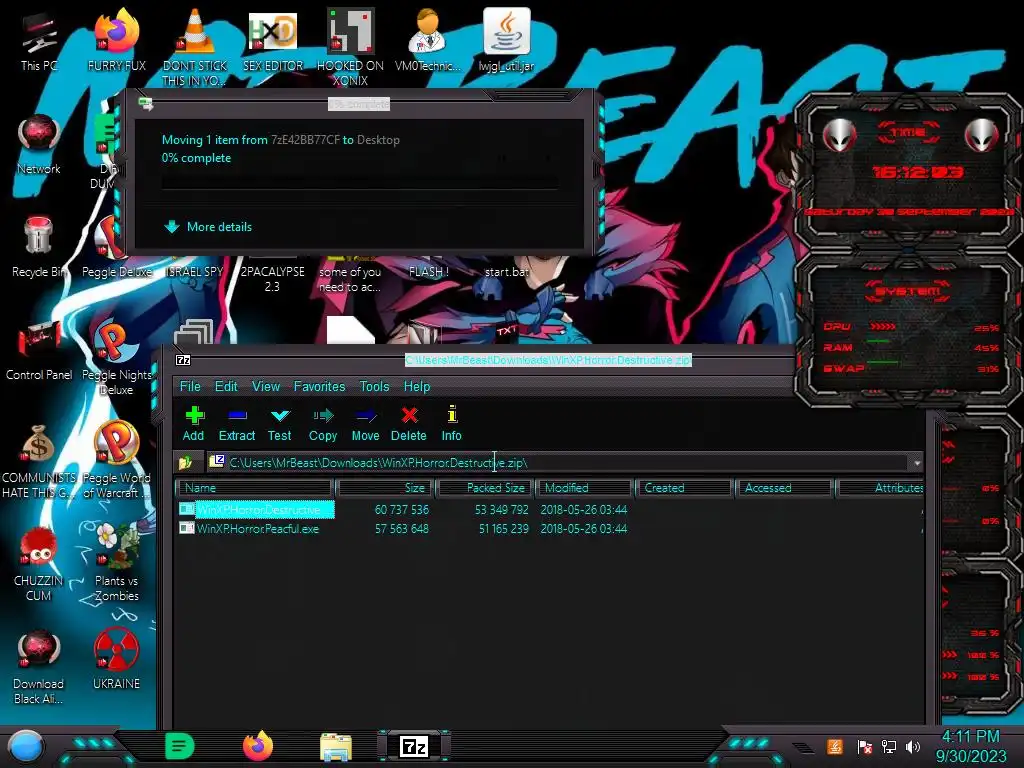The width and height of the screenshot is (1024, 768).
Task: Open the Edit menu in 7-Zip
Action: pos(226,387)
